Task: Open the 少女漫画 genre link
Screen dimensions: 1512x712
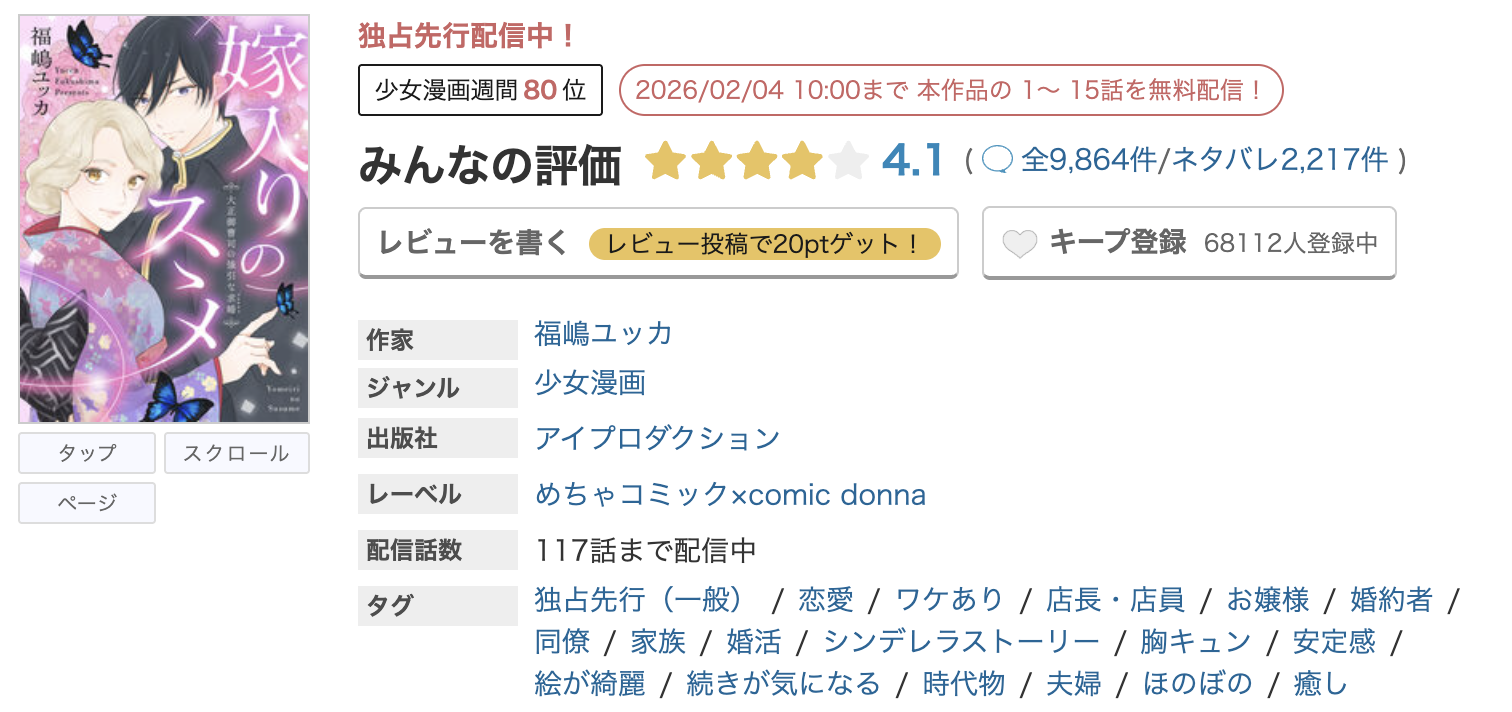Action: point(589,384)
